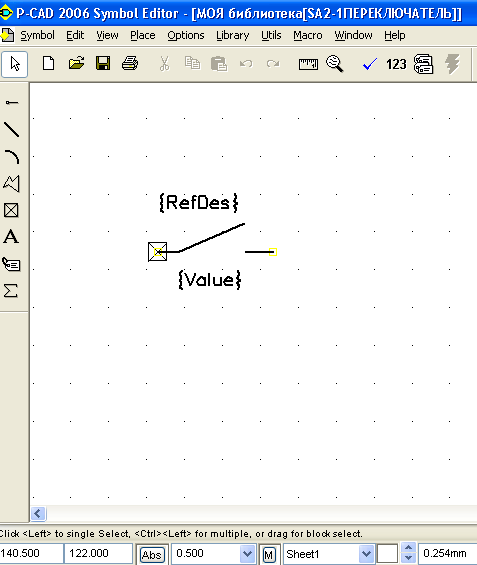
Task: Select the Place IEEE Symbol sigma tool
Action: click(x=11, y=291)
